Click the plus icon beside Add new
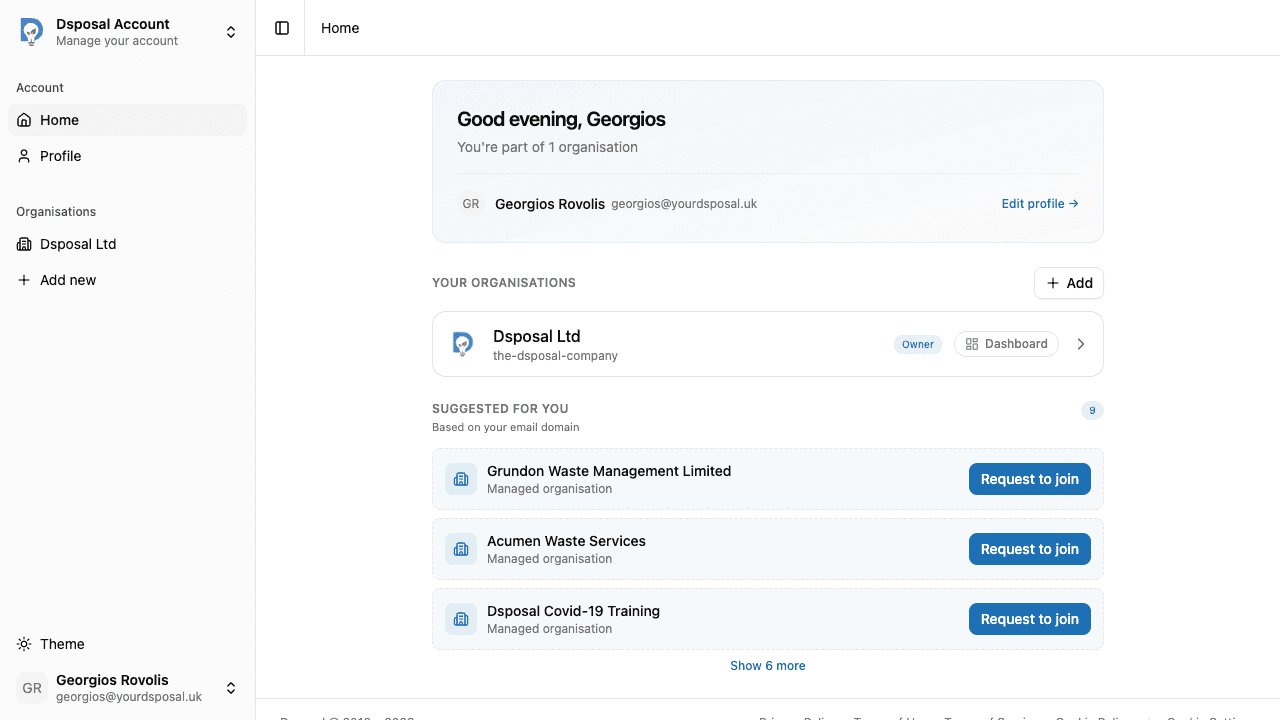 (x=24, y=280)
